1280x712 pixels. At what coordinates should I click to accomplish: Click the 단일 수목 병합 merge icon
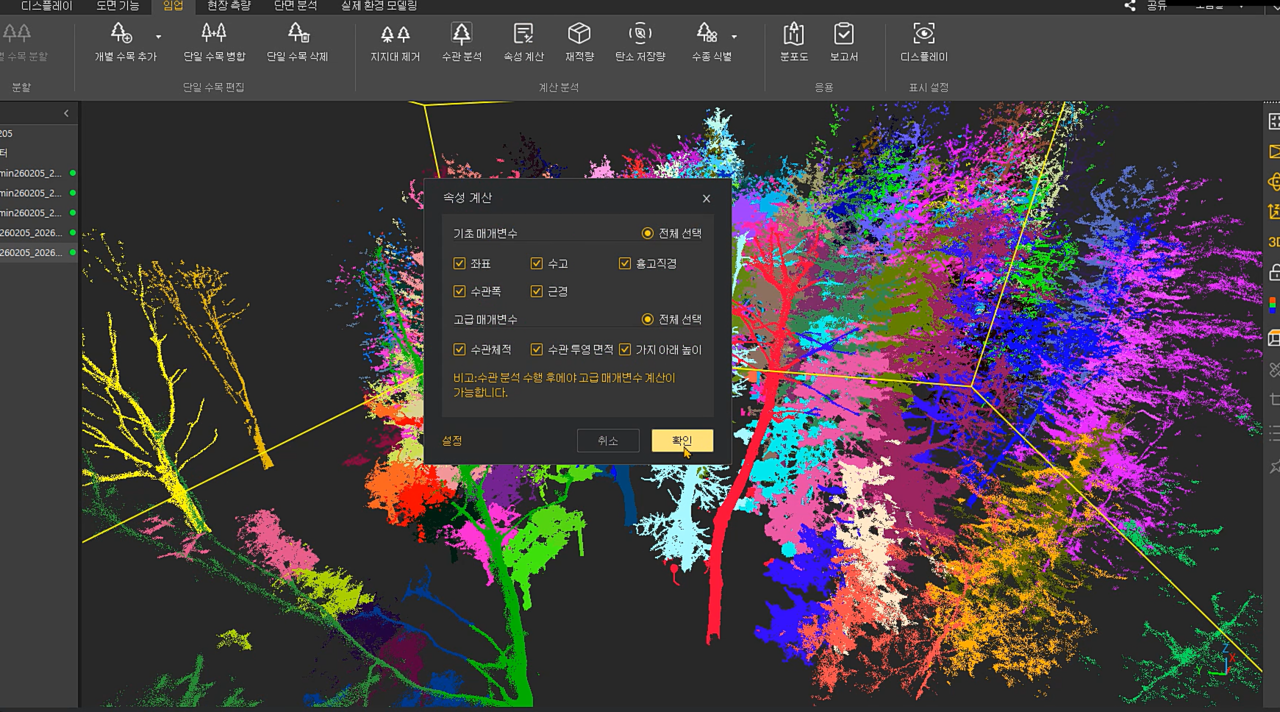tap(214, 44)
